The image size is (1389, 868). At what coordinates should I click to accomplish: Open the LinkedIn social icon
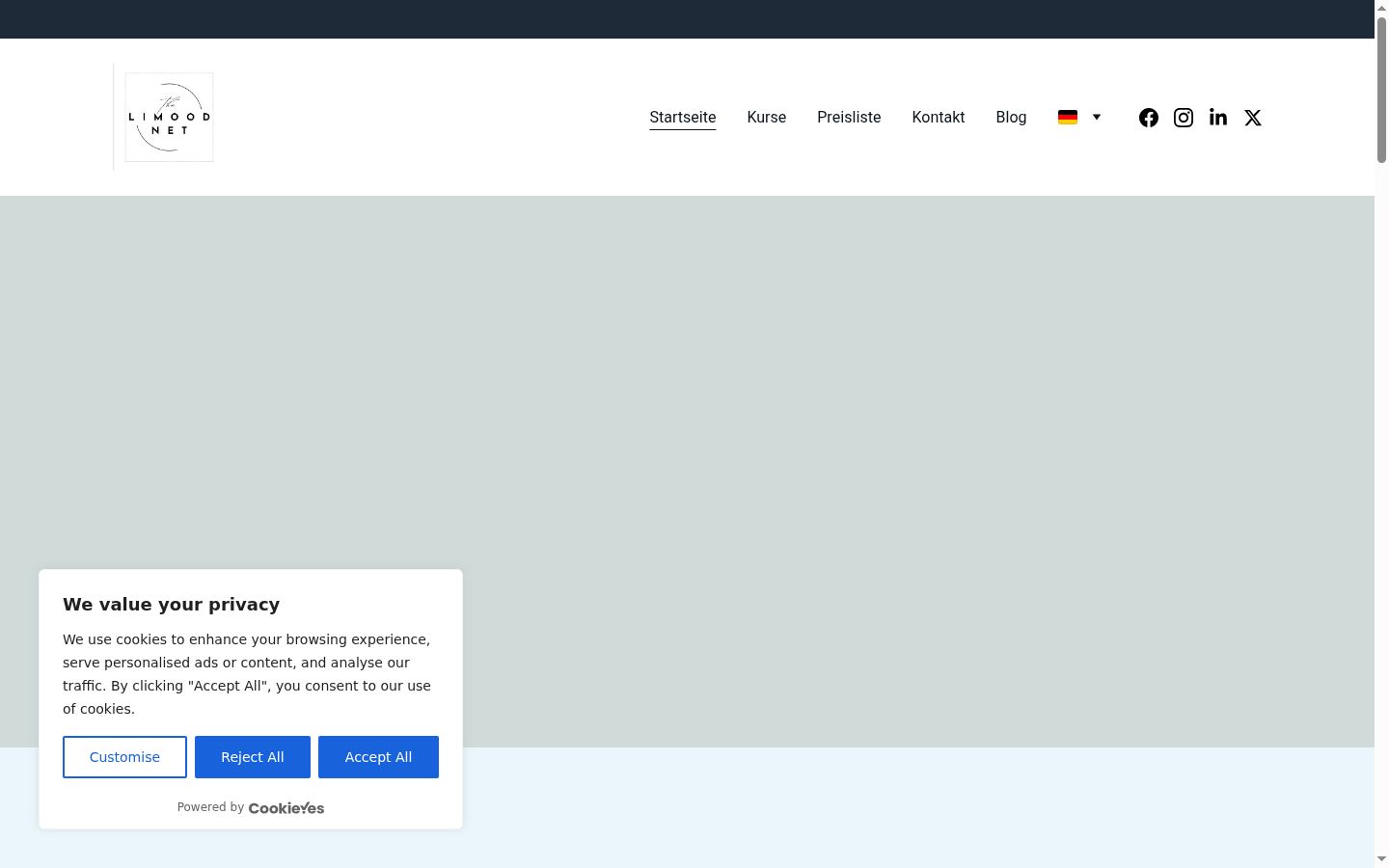point(1218,118)
